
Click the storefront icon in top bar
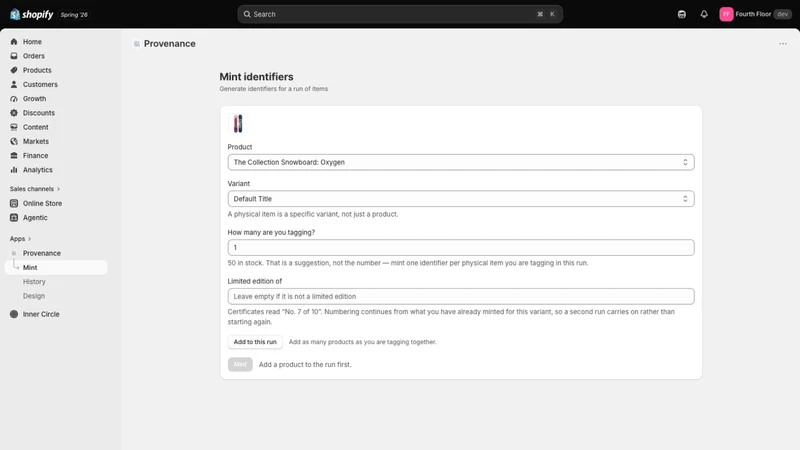click(x=682, y=14)
